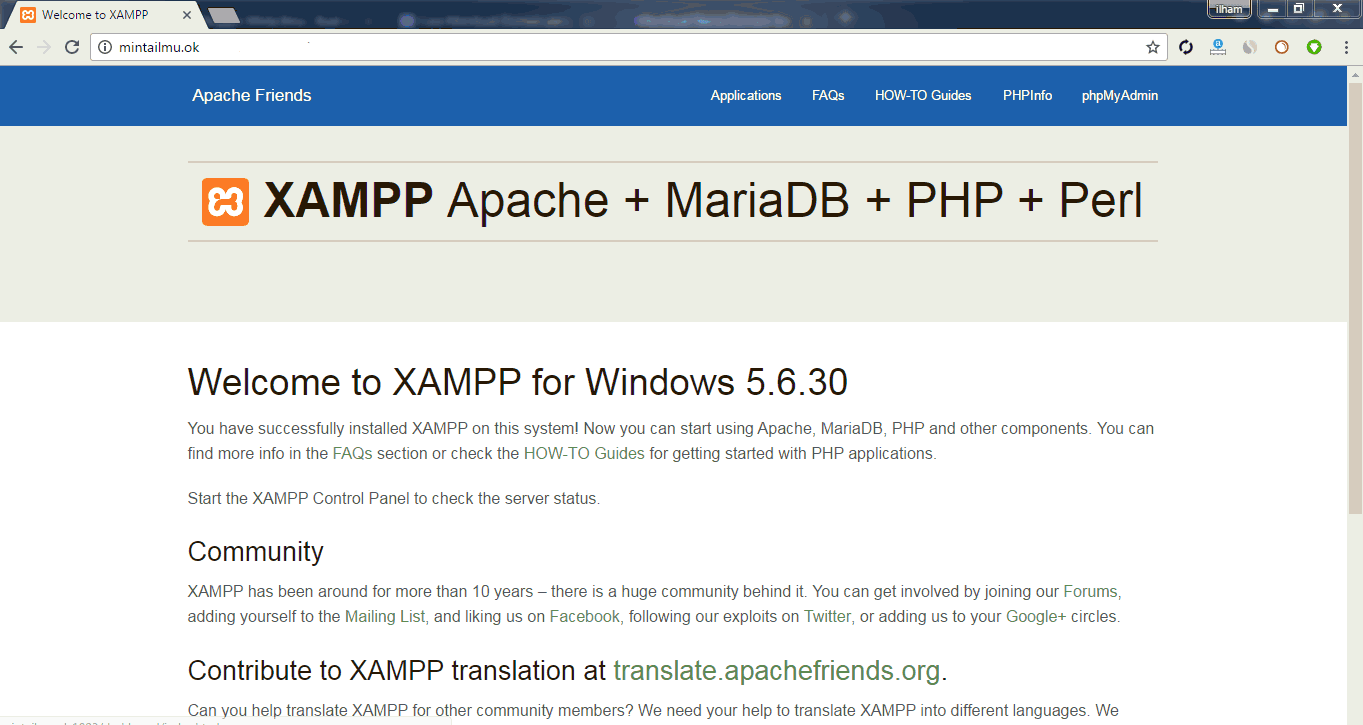Open the Chrome three-dot menu
1363x725 pixels.
(1345, 47)
